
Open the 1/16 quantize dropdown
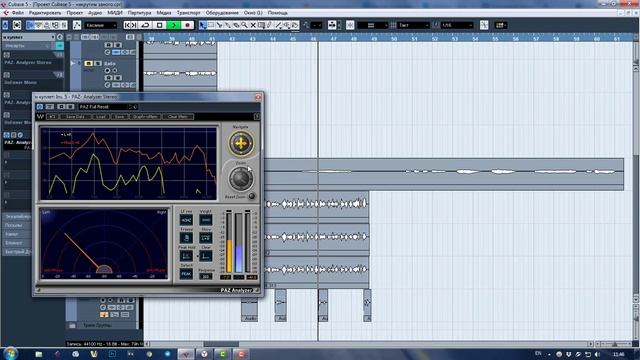tap(456, 25)
